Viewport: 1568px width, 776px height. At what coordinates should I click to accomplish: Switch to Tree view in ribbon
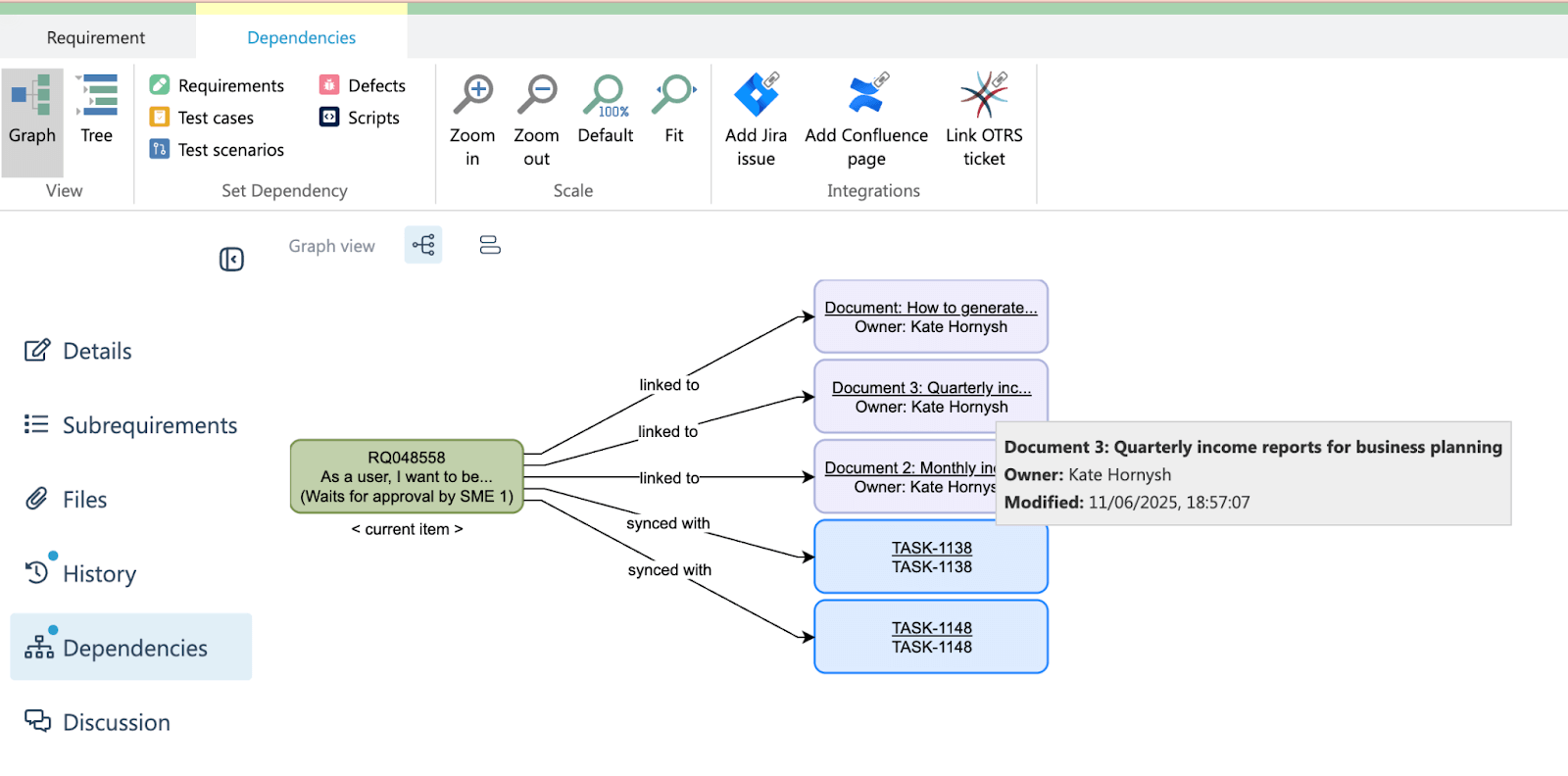point(96,110)
